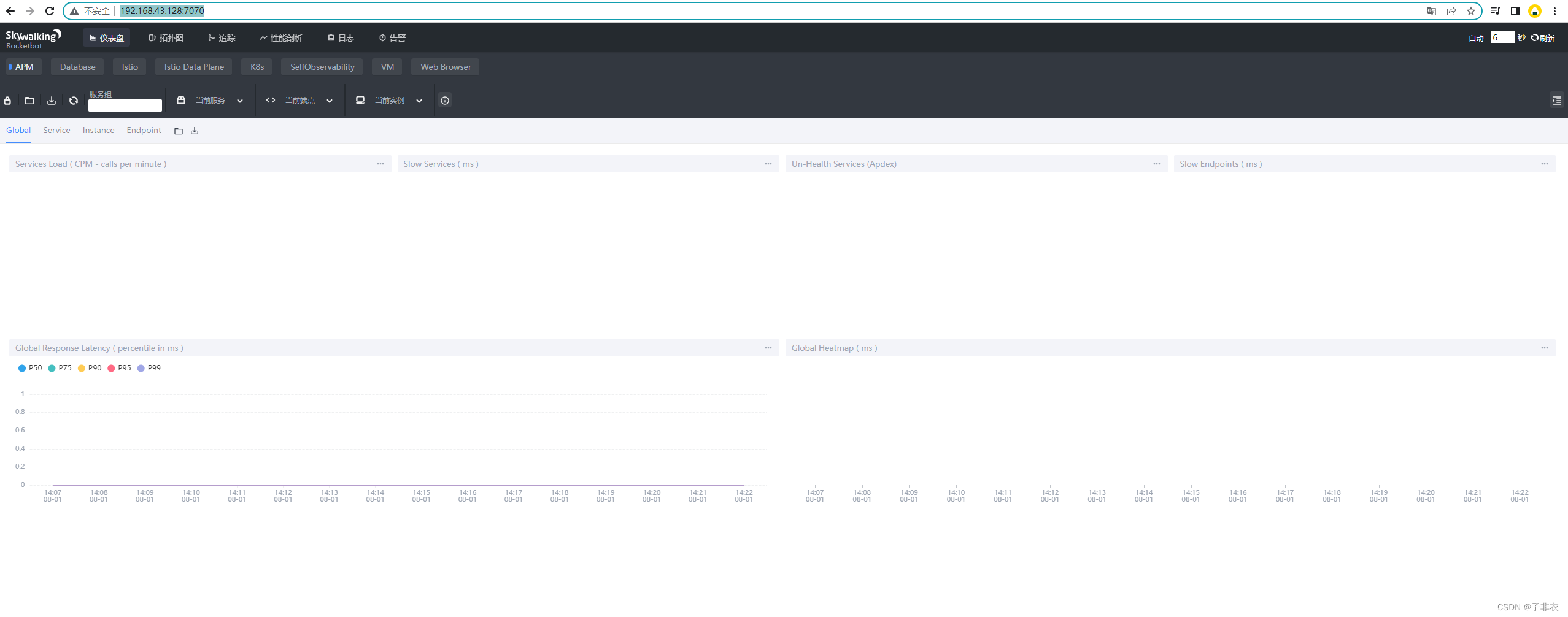The image size is (1568, 617).
Task: Click the export download icon in the dark toolbar
Action: (52, 101)
